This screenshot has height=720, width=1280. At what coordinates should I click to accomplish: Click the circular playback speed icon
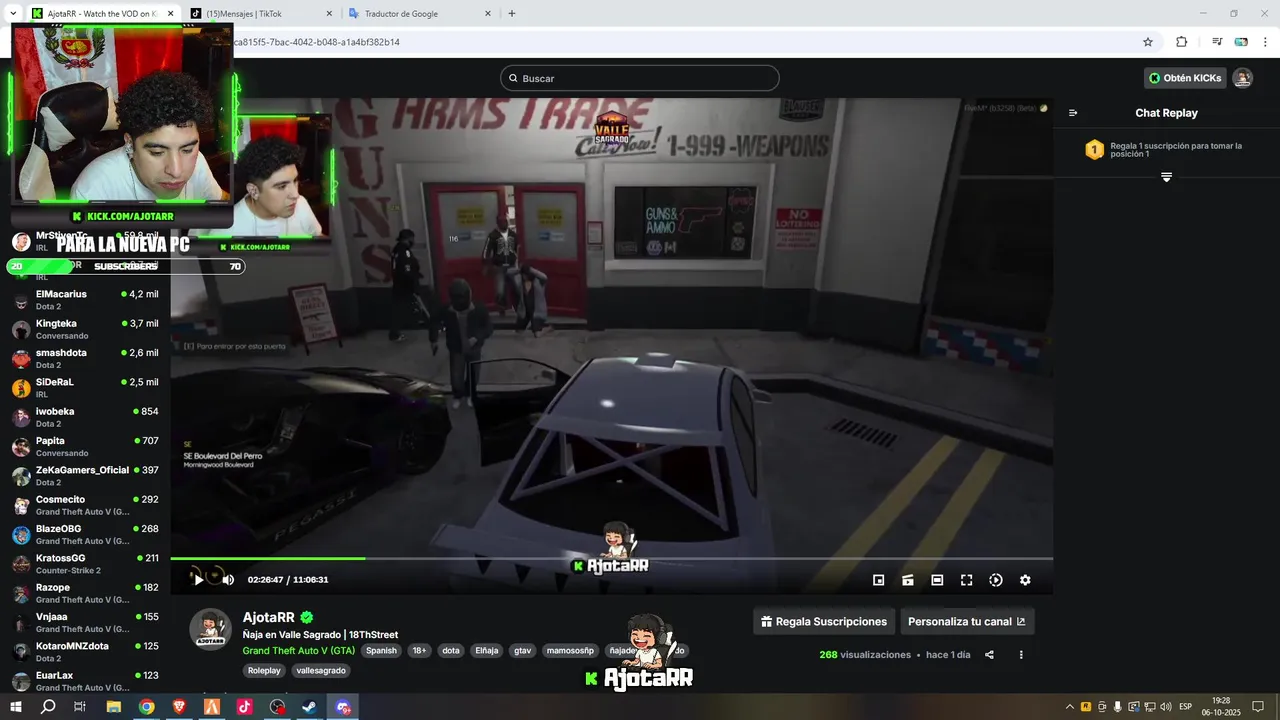(996, 580)
